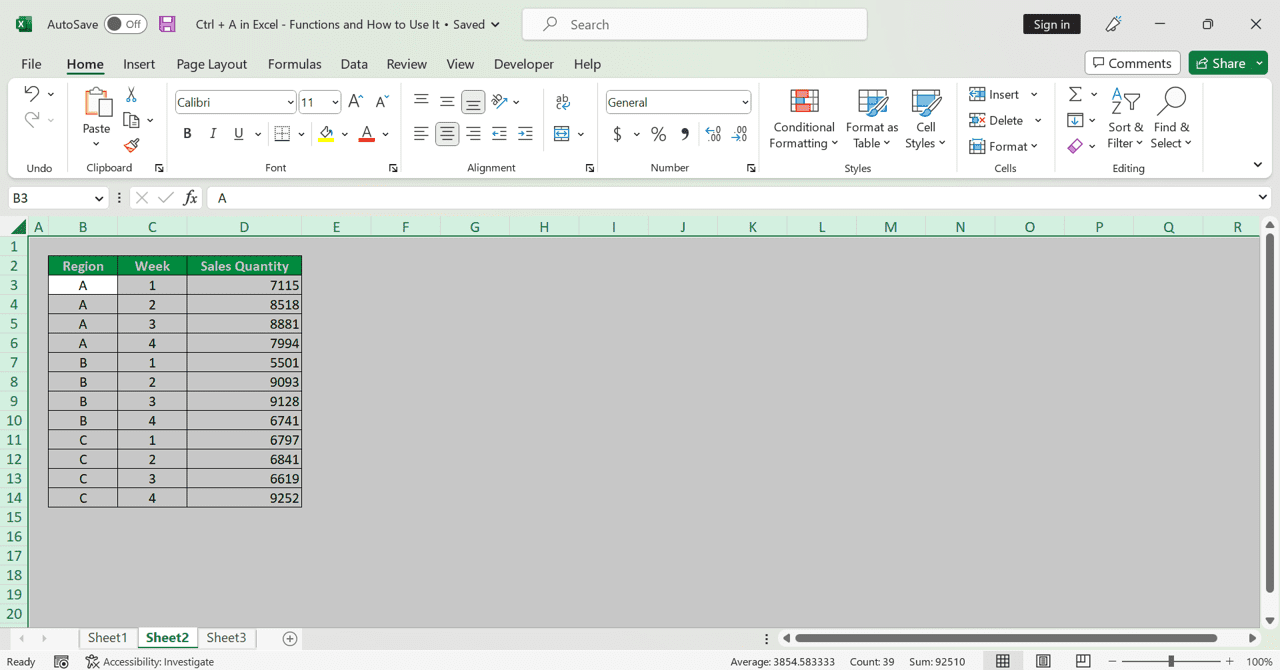Click the Clear eraser icon
The image size is (1280, 670).
[1075, 146]
